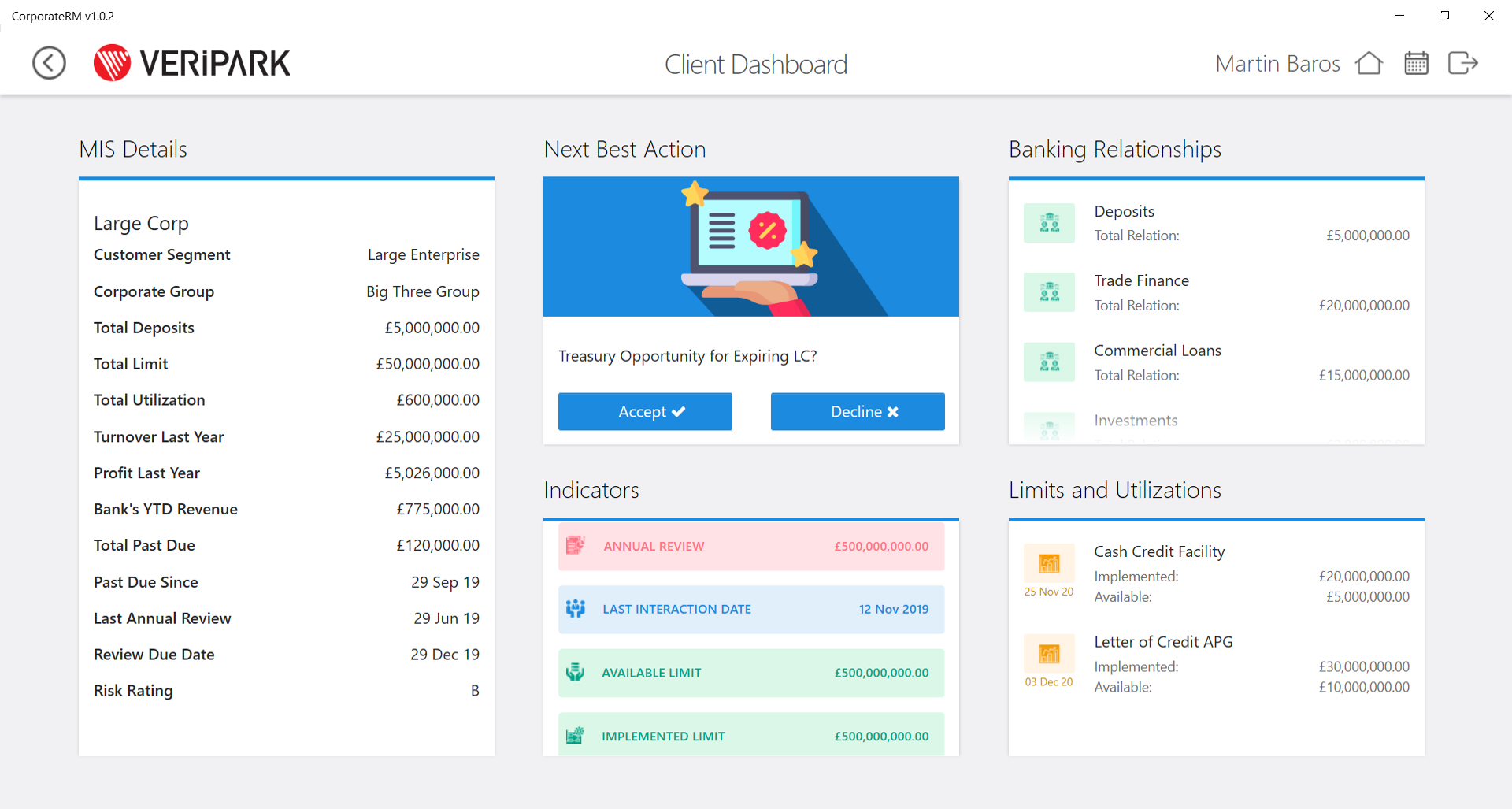Log out using the exit icon
Viewport: 1512px width, 809px height.
1463,63
